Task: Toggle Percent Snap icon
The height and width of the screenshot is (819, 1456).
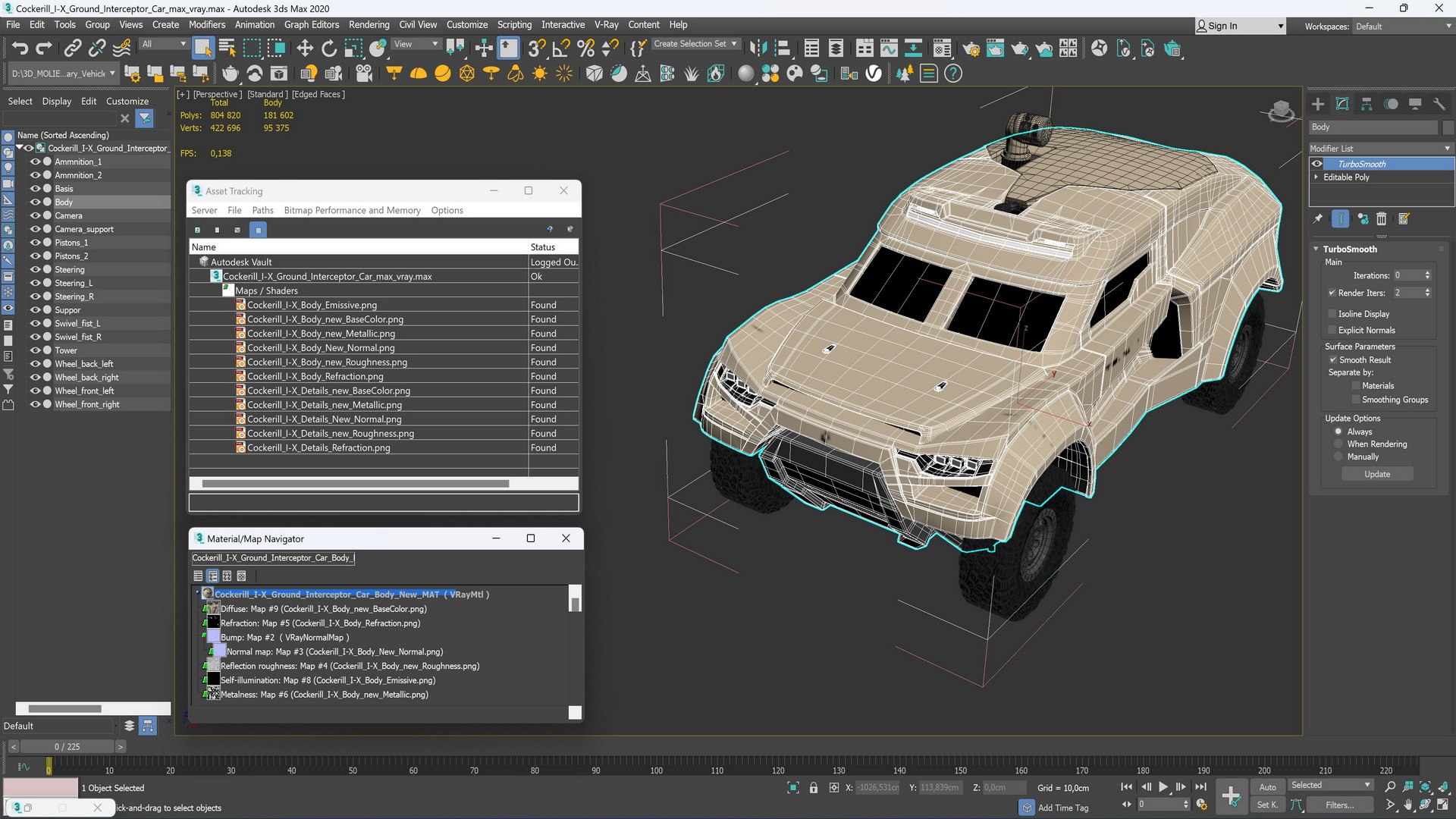Action: point(585,49)
